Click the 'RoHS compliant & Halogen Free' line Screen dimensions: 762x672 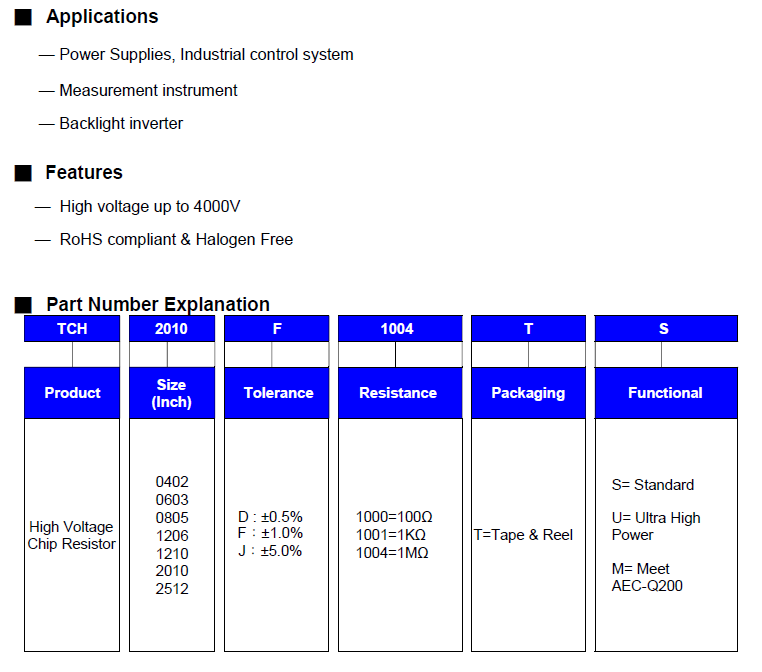click(176, 240)
